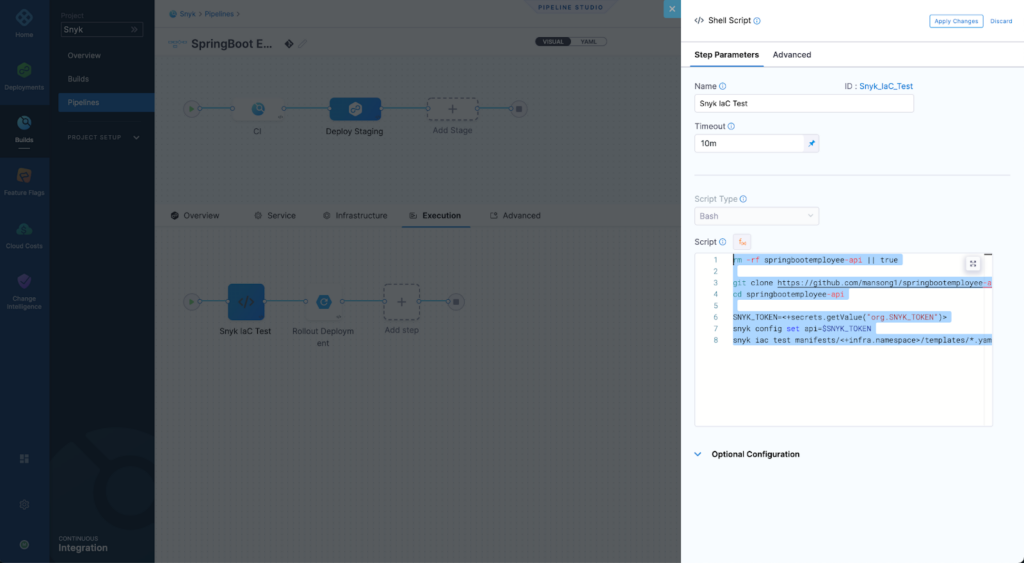This screenshot has height=563, width=1024.
Task: Click the Discard link
Action: 1001,21
